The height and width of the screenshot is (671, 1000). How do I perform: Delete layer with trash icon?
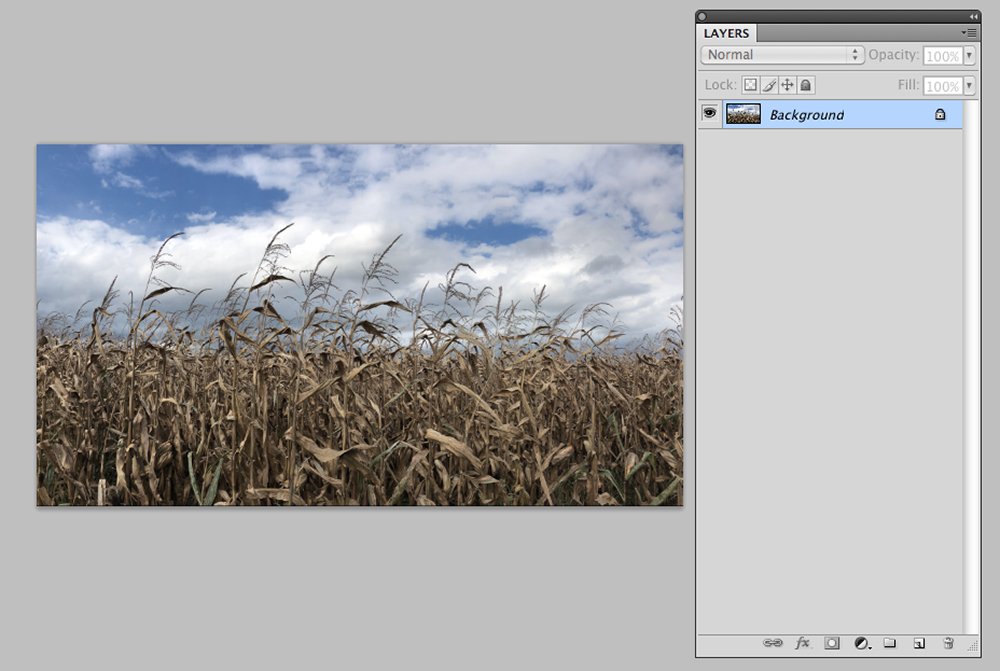pyautogui.click(x=948, y=643)
